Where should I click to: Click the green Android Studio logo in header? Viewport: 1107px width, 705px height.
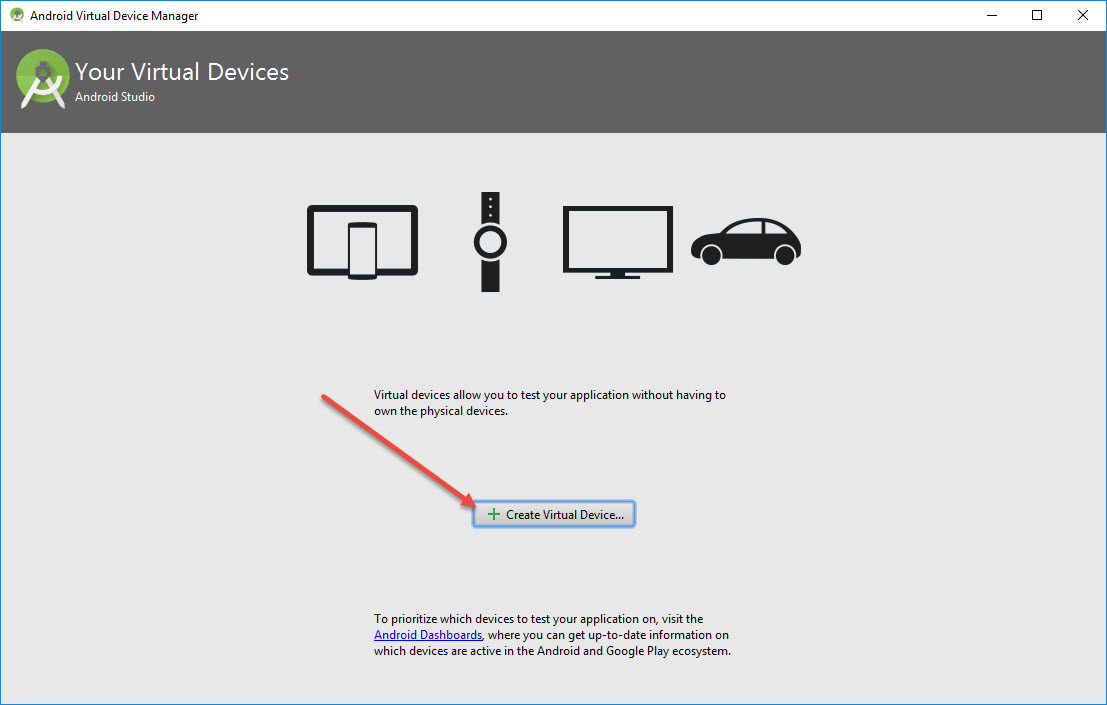(x=42, y=81)
